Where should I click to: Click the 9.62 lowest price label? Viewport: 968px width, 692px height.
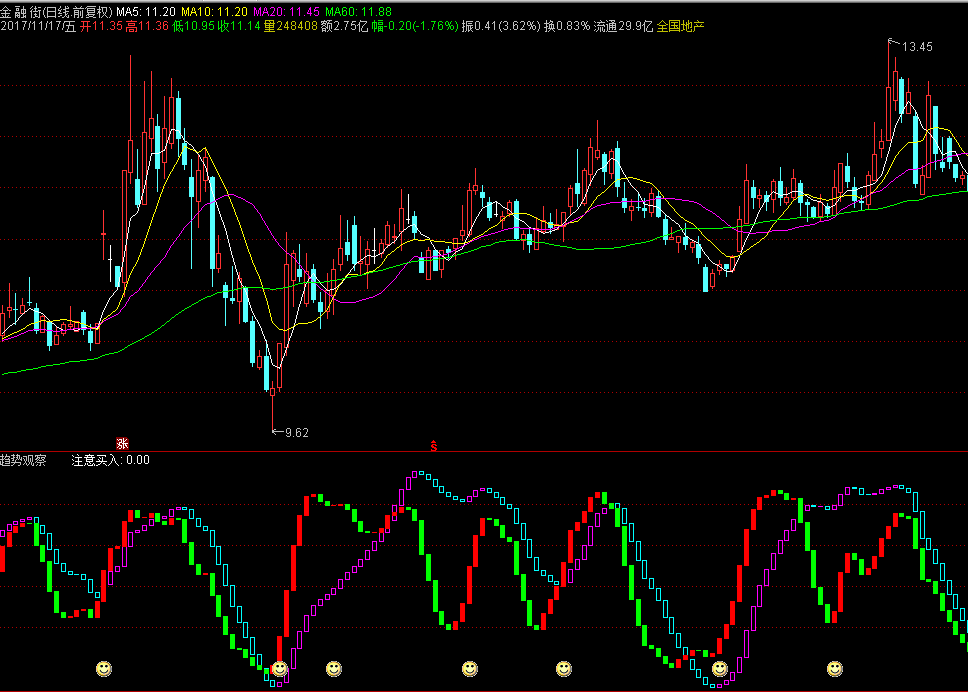[x=297, y=433]
